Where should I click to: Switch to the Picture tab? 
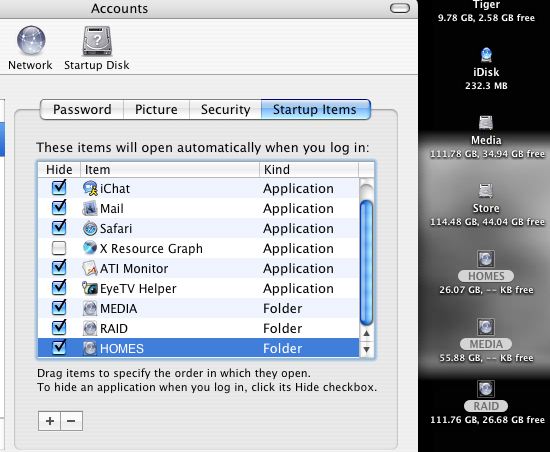pyautogui.click(x=156, y=109)
